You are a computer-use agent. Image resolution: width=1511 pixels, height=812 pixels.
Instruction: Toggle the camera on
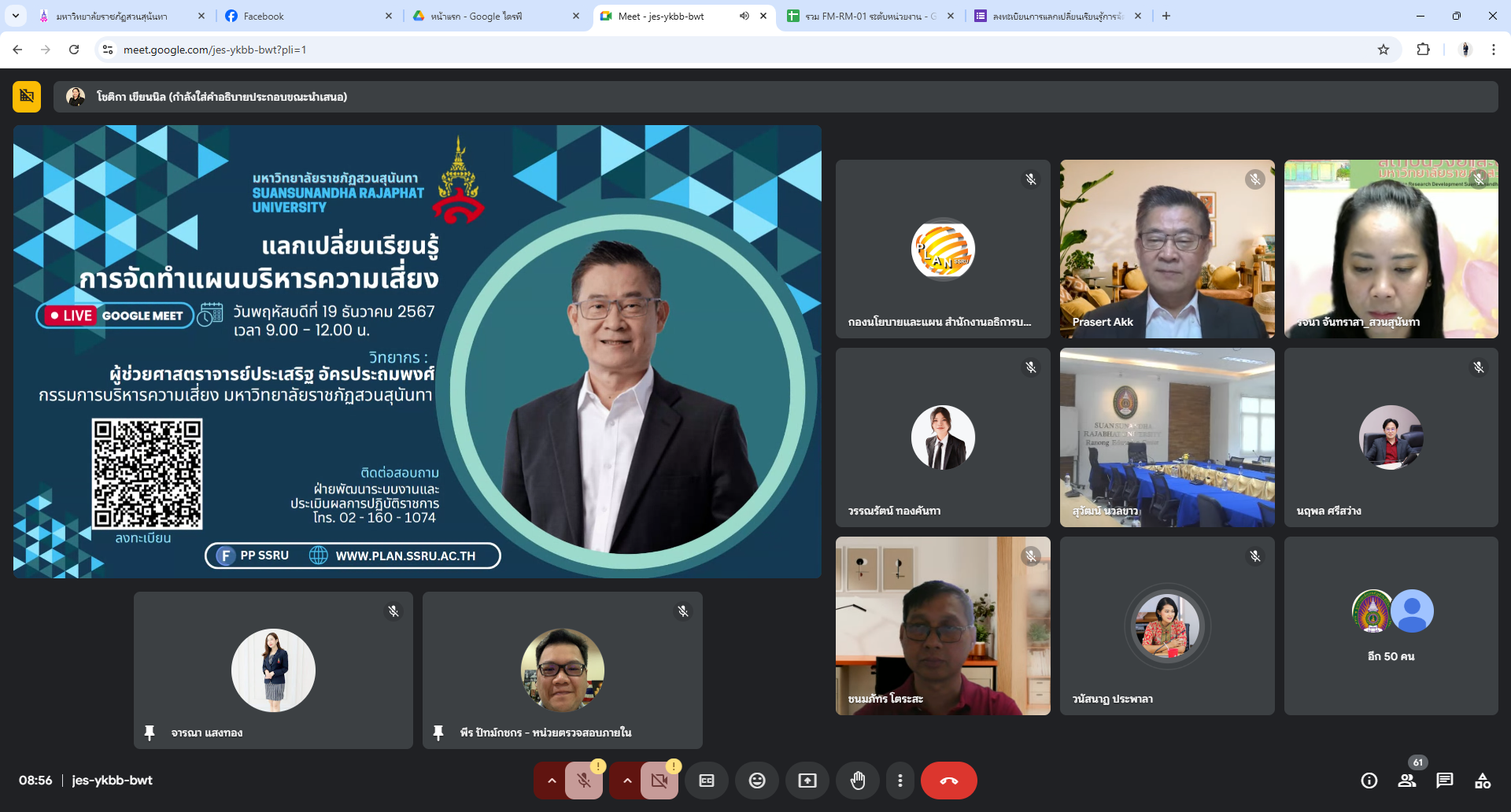click(x=659, y=781)
